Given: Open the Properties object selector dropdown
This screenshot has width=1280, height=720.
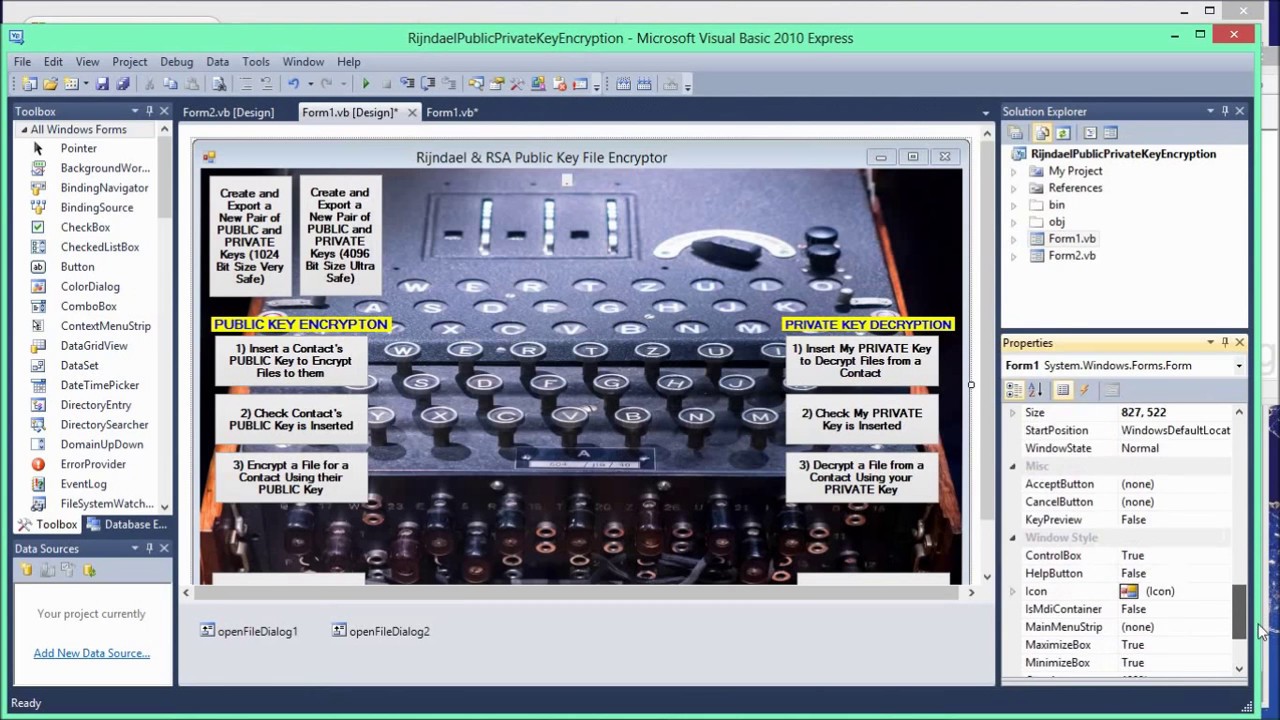Looking at the screenshot, I should coord(1238,366).
